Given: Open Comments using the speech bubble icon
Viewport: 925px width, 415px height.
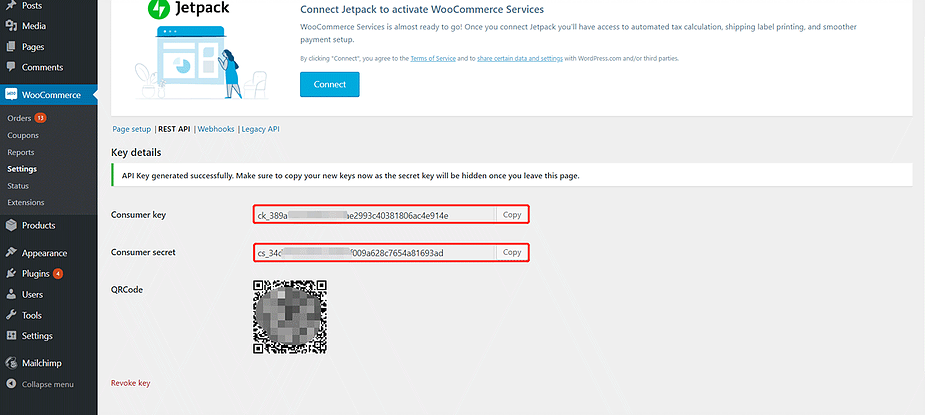Looking at the screenshot, I should tap(11, 67).
